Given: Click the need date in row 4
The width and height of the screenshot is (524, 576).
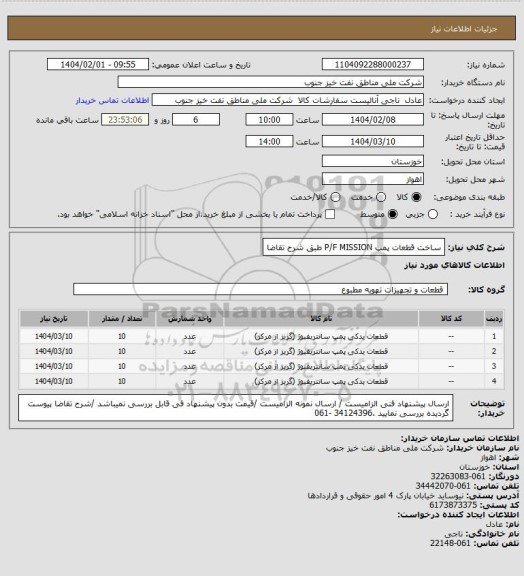Looking at the screenshot, I should coord(54,381).
